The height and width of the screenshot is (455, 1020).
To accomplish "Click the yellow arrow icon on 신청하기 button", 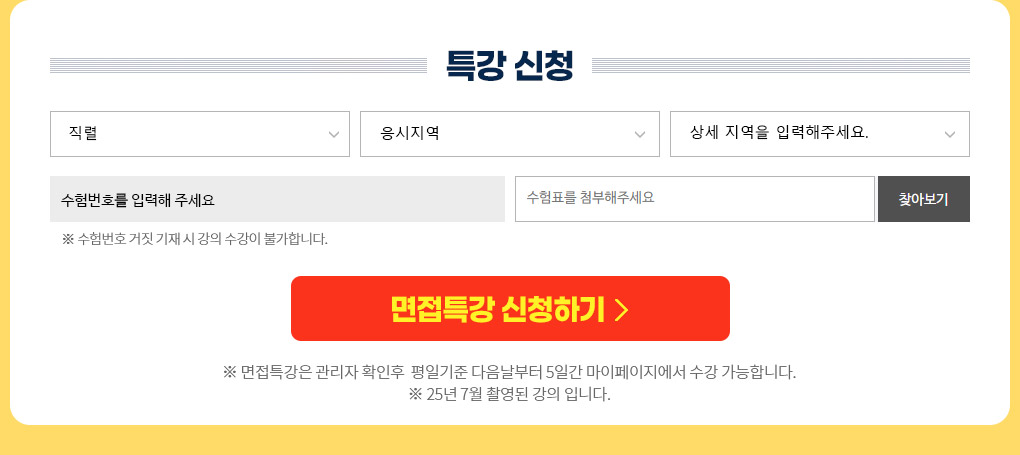I will tap(621, 310).
